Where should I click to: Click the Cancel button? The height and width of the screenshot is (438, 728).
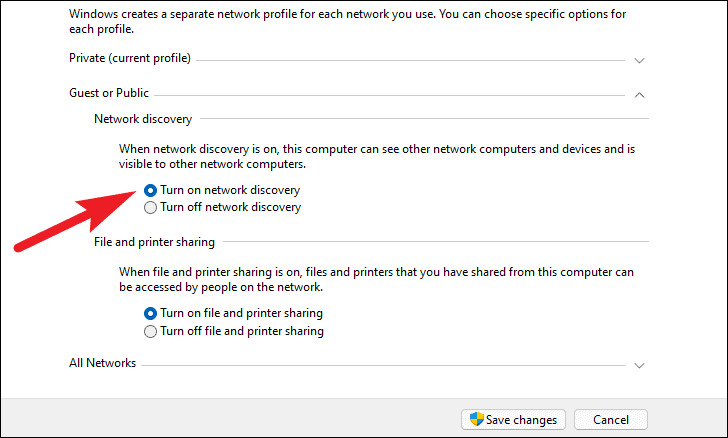pos(611,419)
